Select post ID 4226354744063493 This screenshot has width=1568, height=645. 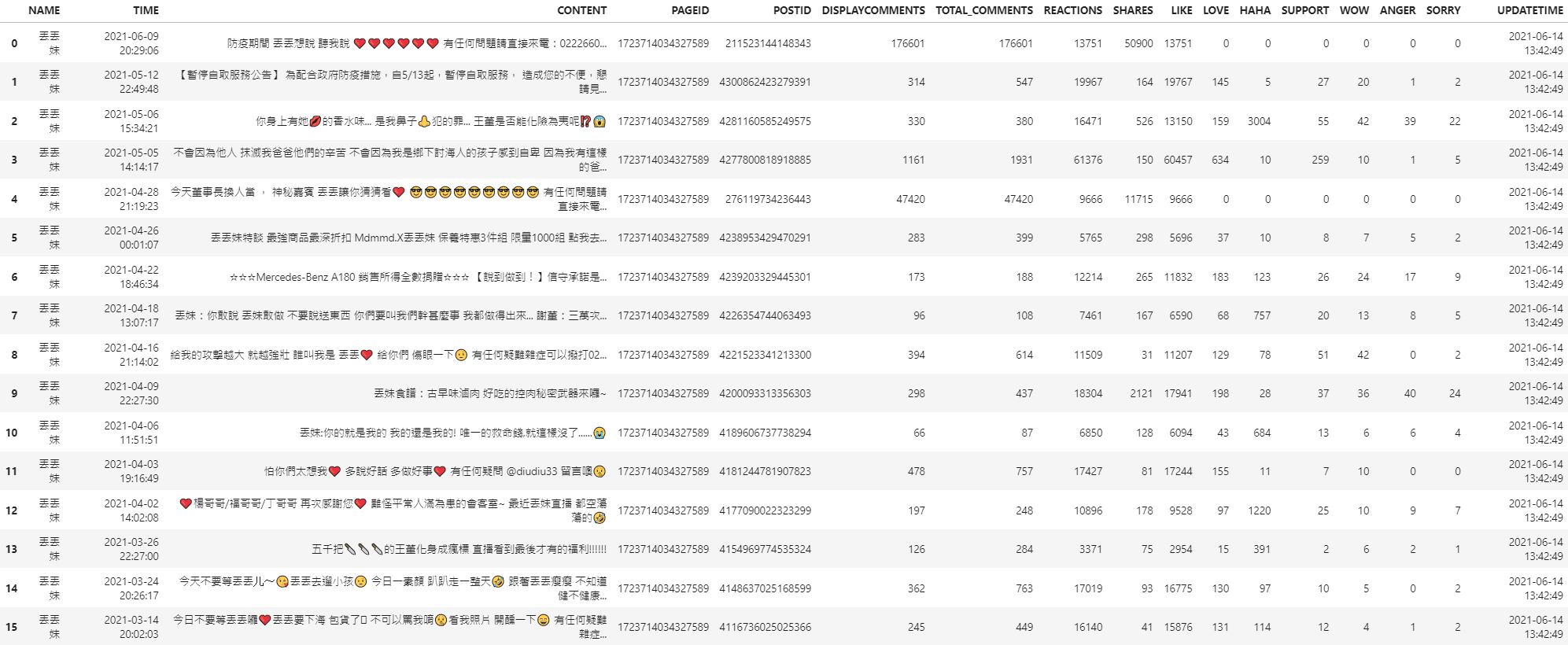click(x=765, y=315)
